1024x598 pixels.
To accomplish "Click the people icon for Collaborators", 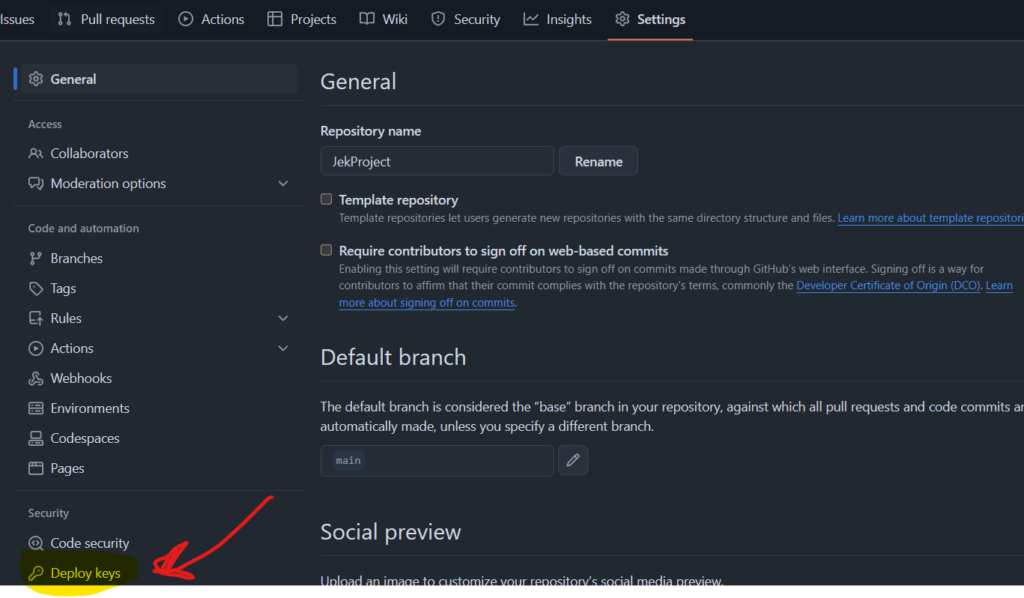I will [x=36, y=153].
